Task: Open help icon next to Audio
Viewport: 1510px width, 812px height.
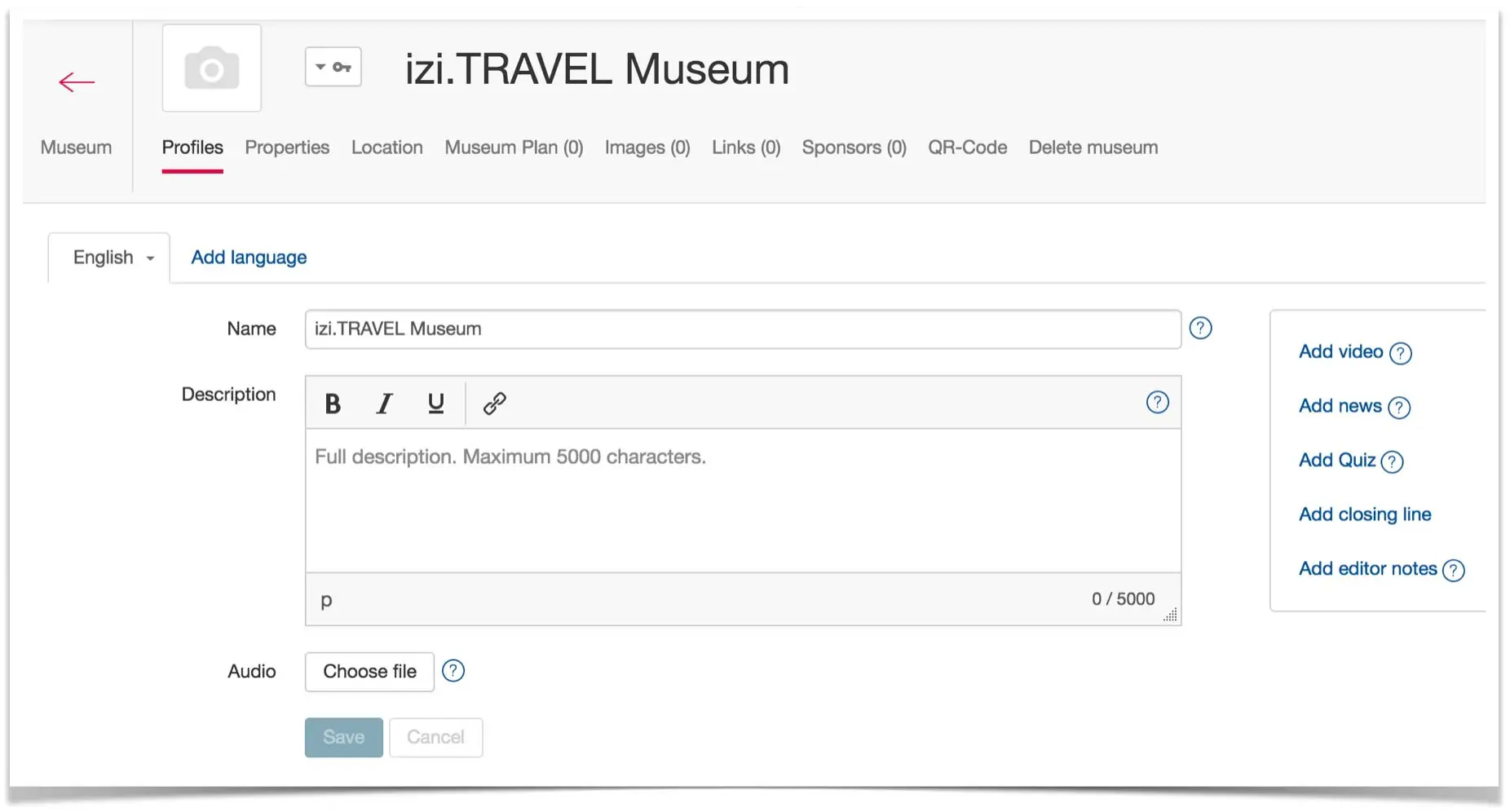Action: coord(453,671)
